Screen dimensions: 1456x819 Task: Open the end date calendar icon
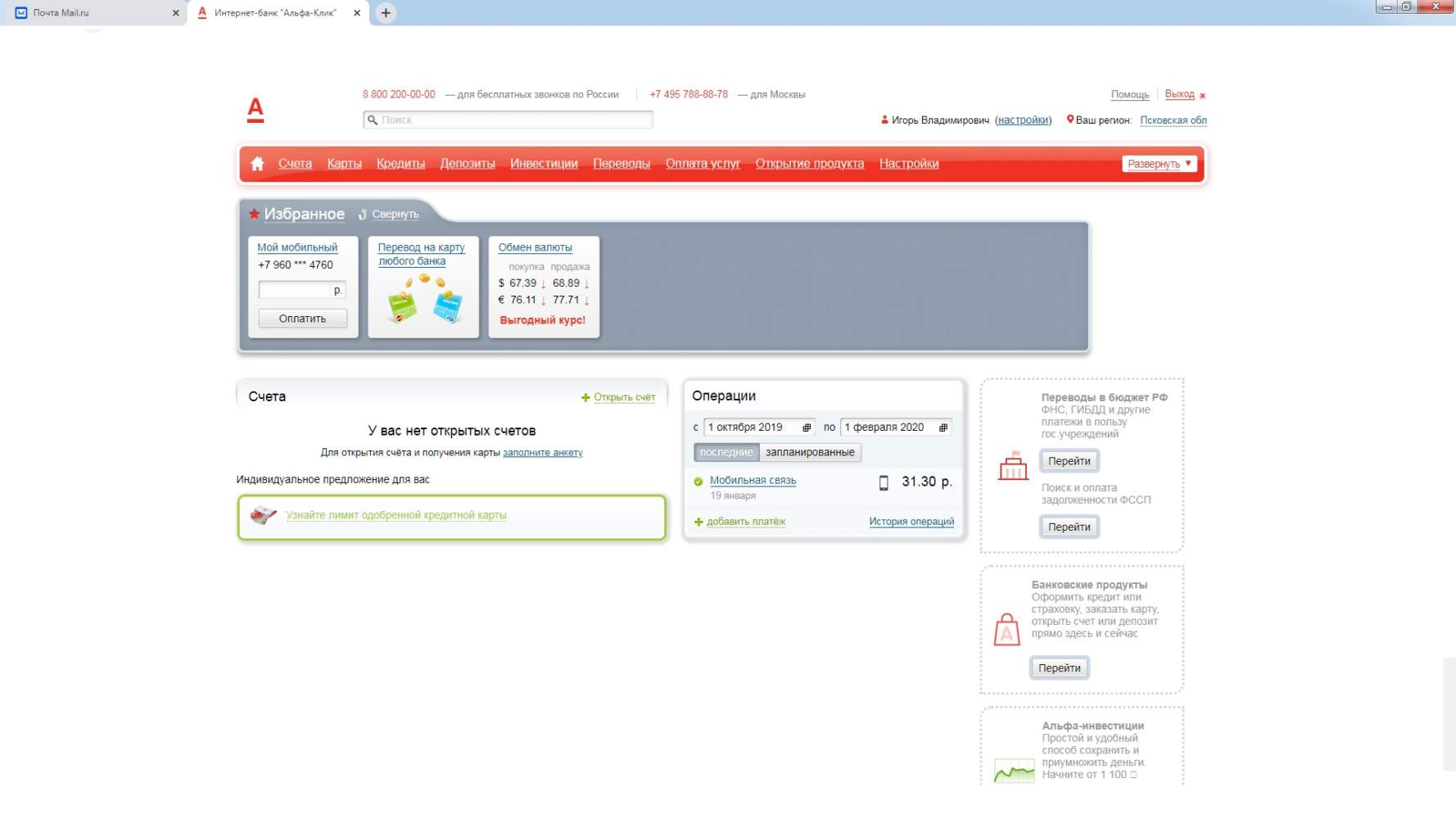click(943, 428)
